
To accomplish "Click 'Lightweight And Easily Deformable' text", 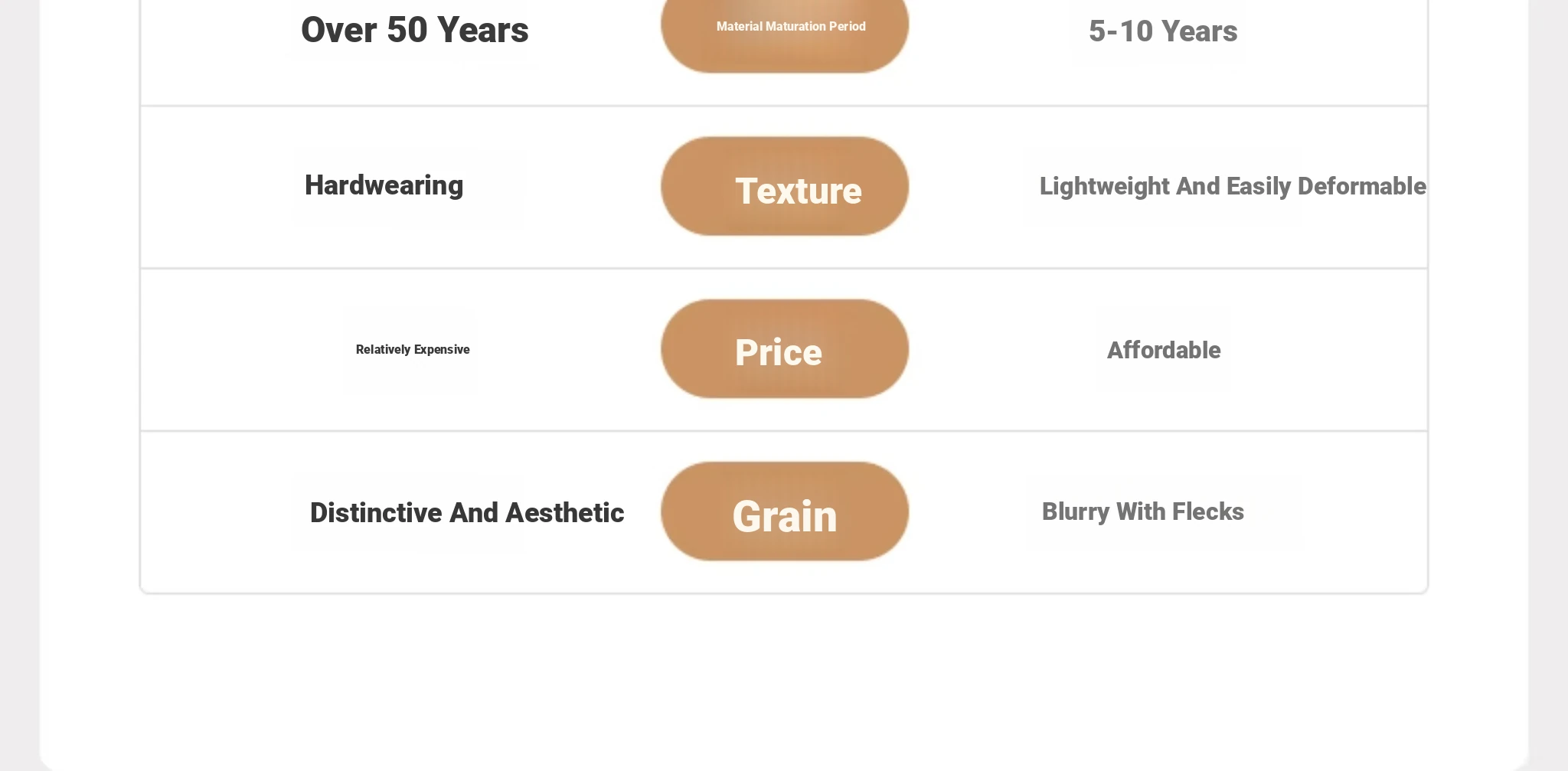I will 1233,186.
